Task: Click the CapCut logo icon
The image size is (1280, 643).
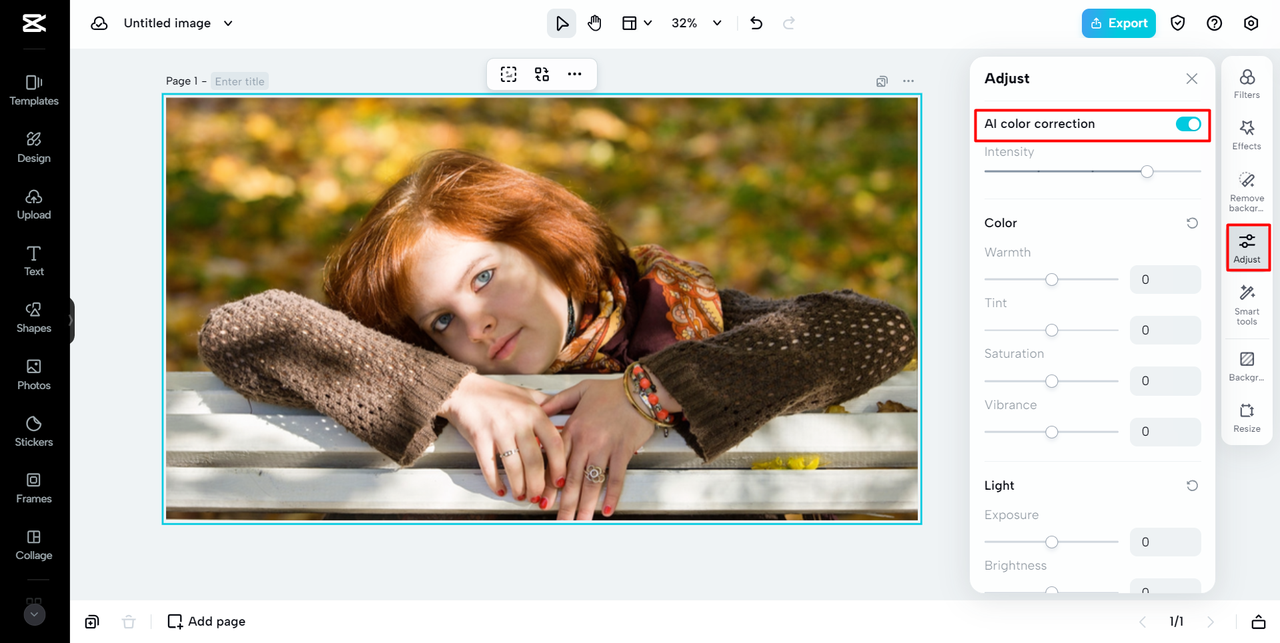Action: pos(34,23)
